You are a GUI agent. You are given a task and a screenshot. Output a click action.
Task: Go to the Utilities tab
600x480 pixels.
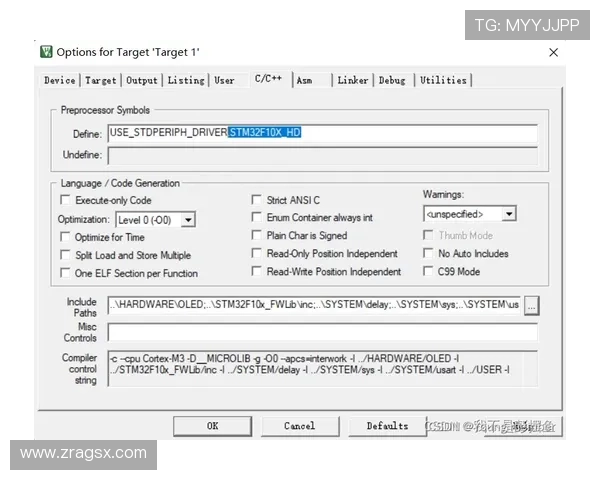click(443, 80)
